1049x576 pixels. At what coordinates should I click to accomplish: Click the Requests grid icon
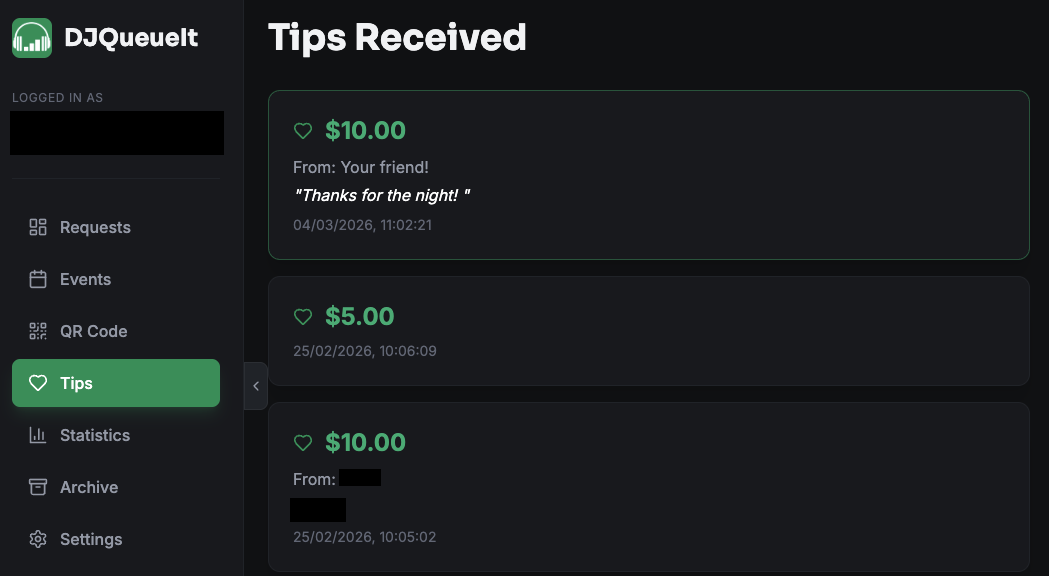point(38,227)
